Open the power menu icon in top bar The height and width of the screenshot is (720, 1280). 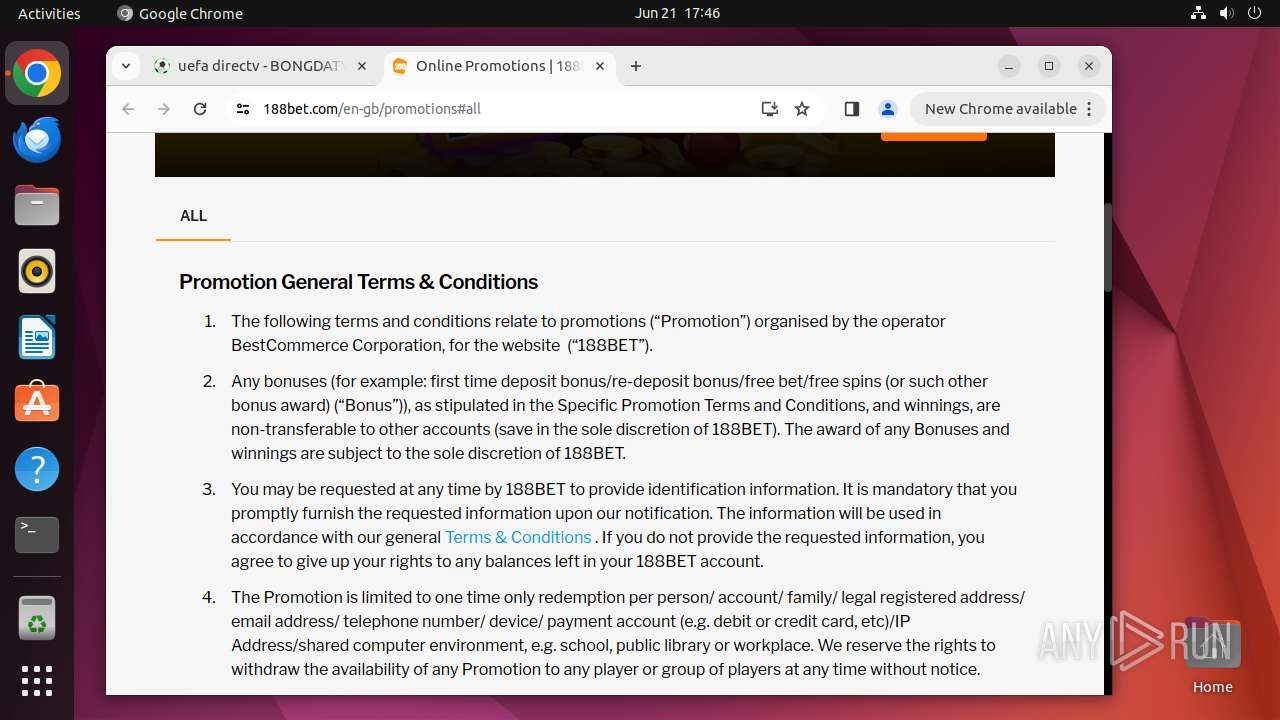point(1254,13)
